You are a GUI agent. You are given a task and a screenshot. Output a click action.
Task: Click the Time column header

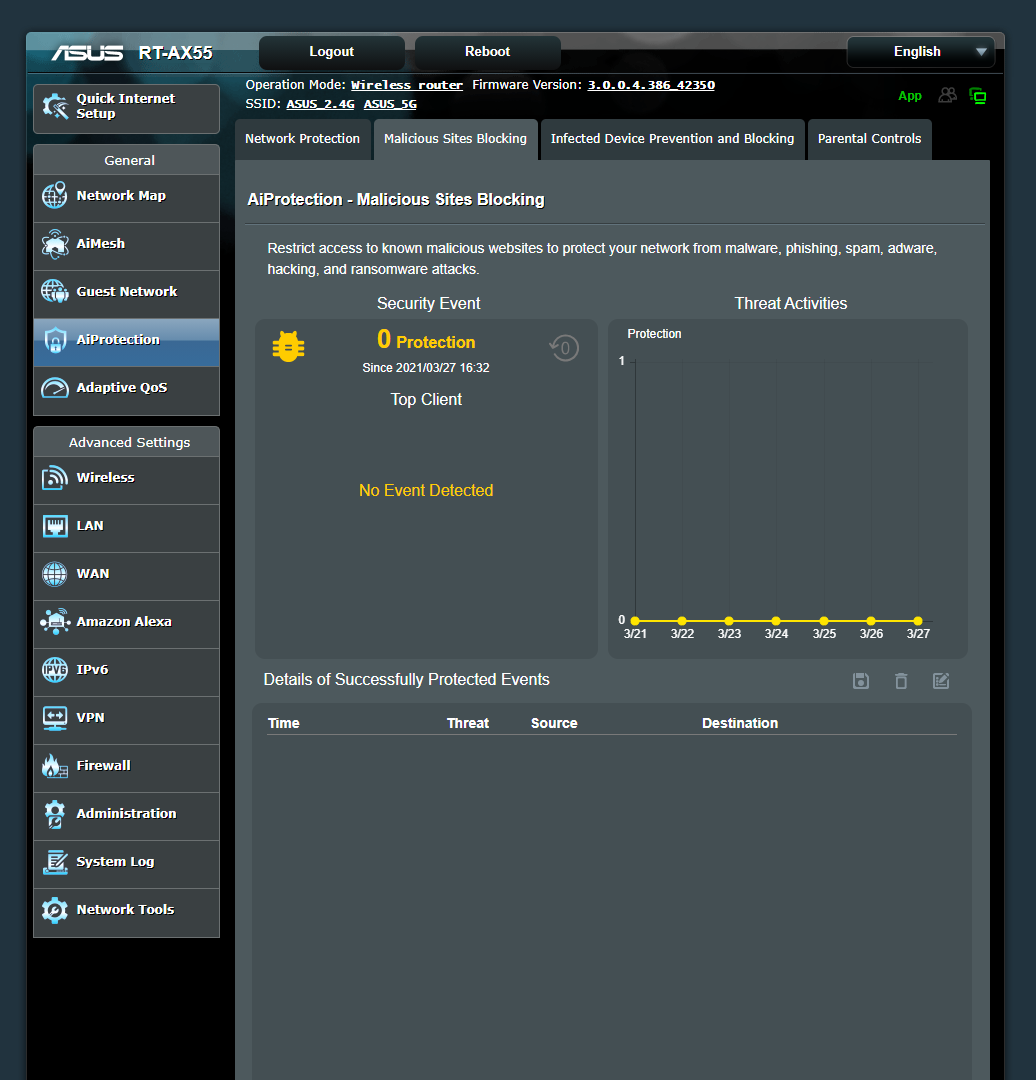[x=284, y=723]
